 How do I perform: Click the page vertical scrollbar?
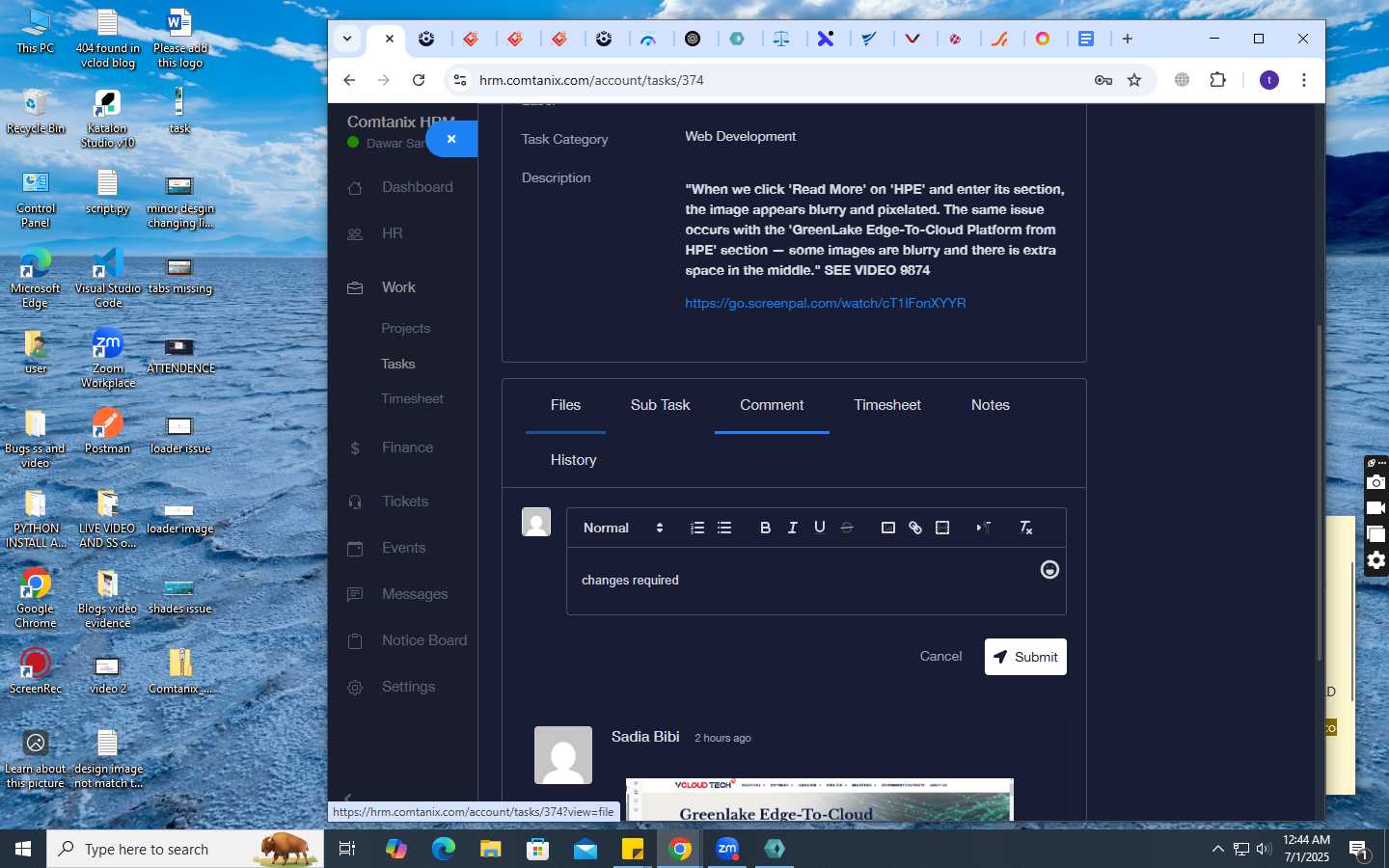tap(1320, 492)
